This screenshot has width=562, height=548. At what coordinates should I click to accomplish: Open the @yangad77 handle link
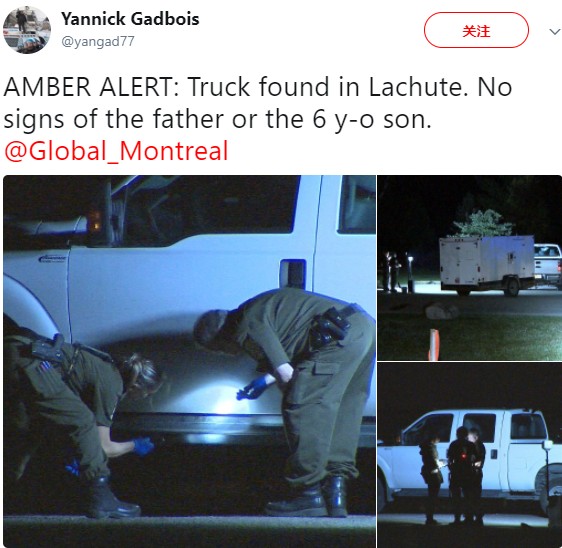[x=98, y=42]
